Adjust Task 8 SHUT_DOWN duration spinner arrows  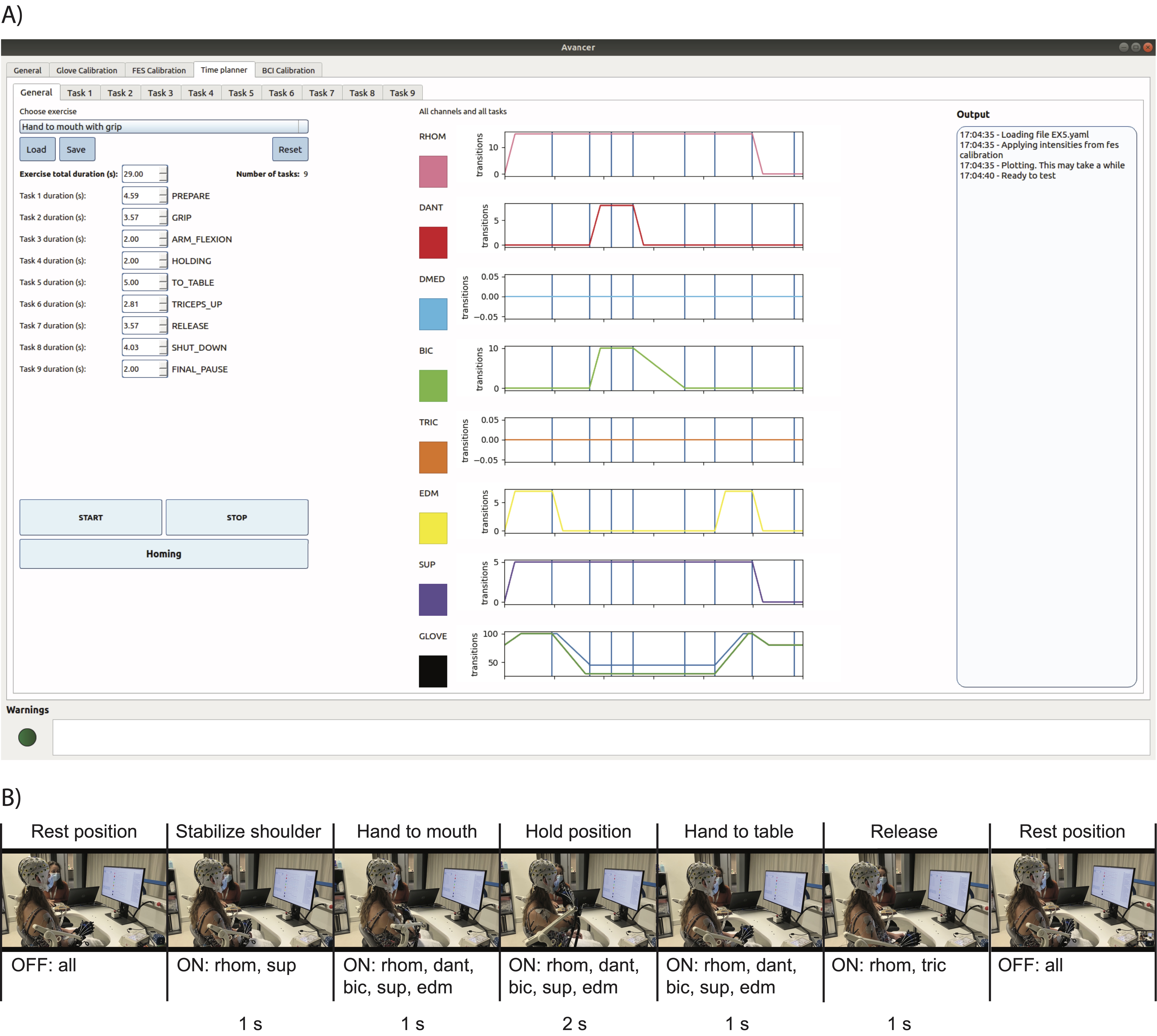(163, 347)
